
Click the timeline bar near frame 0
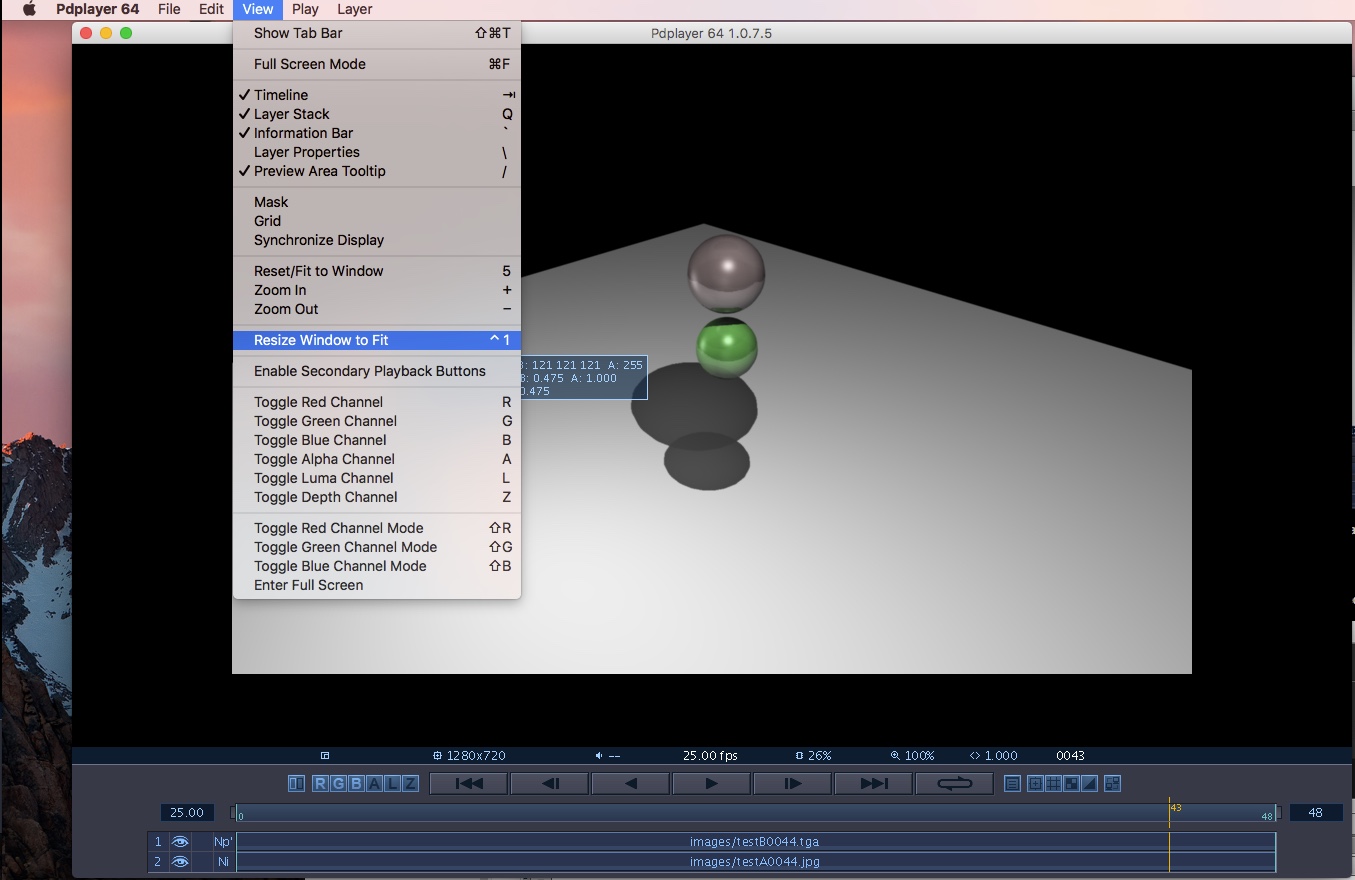coord(241,813)
